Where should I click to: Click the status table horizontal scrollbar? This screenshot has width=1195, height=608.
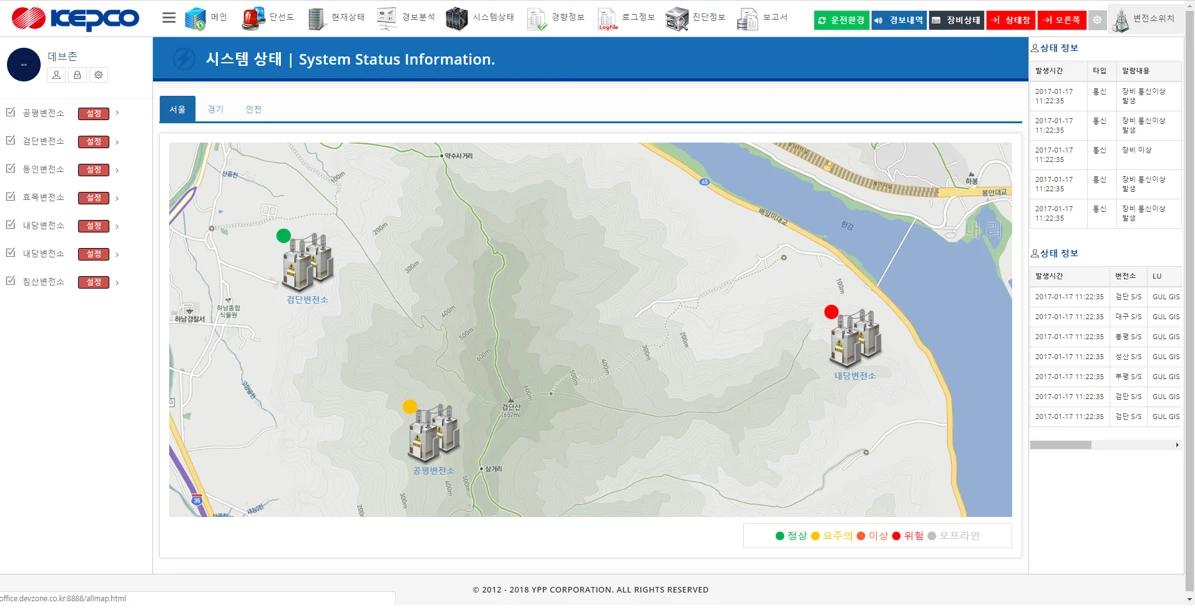click(x=1060, y=445)
